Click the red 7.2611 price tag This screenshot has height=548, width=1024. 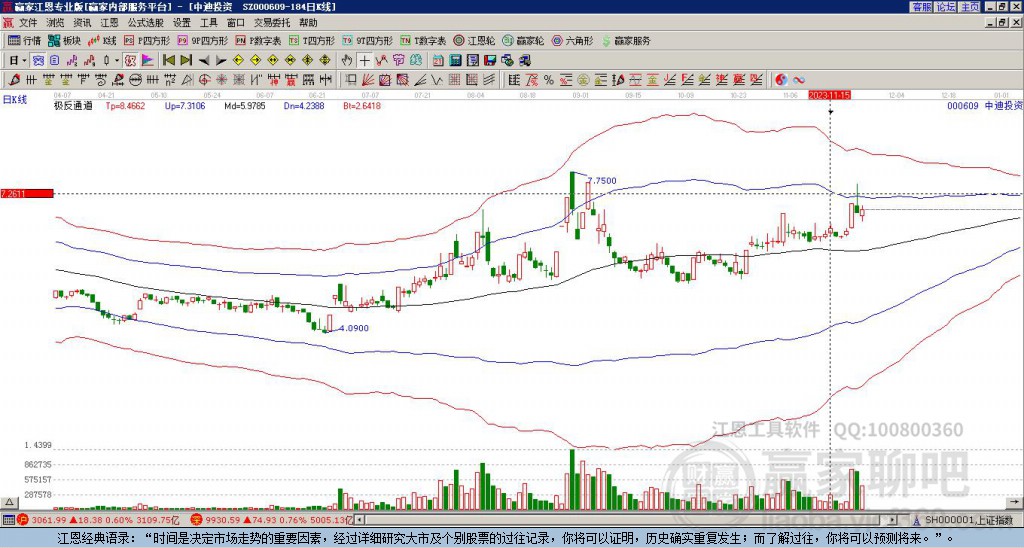coord(27,193)
